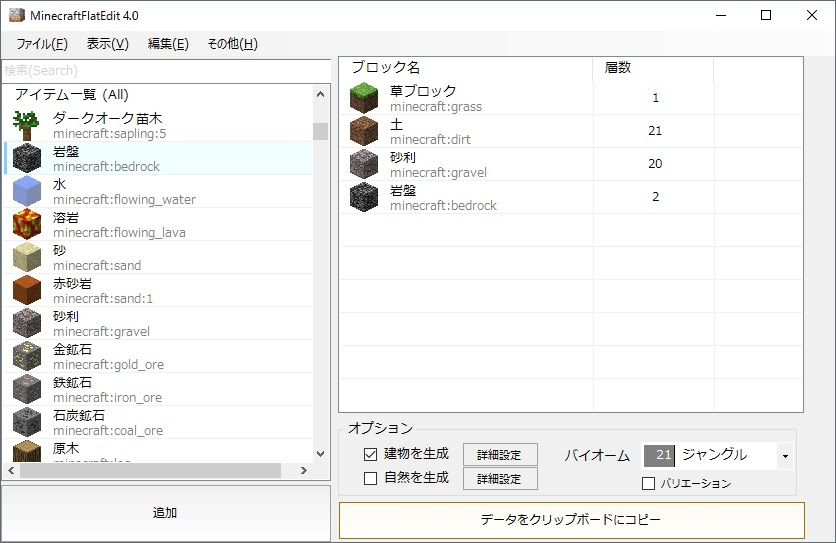This screenshot has width=836, height=543.
Task: Click item list scroll up arrow
Action: (x=320, y=94)
